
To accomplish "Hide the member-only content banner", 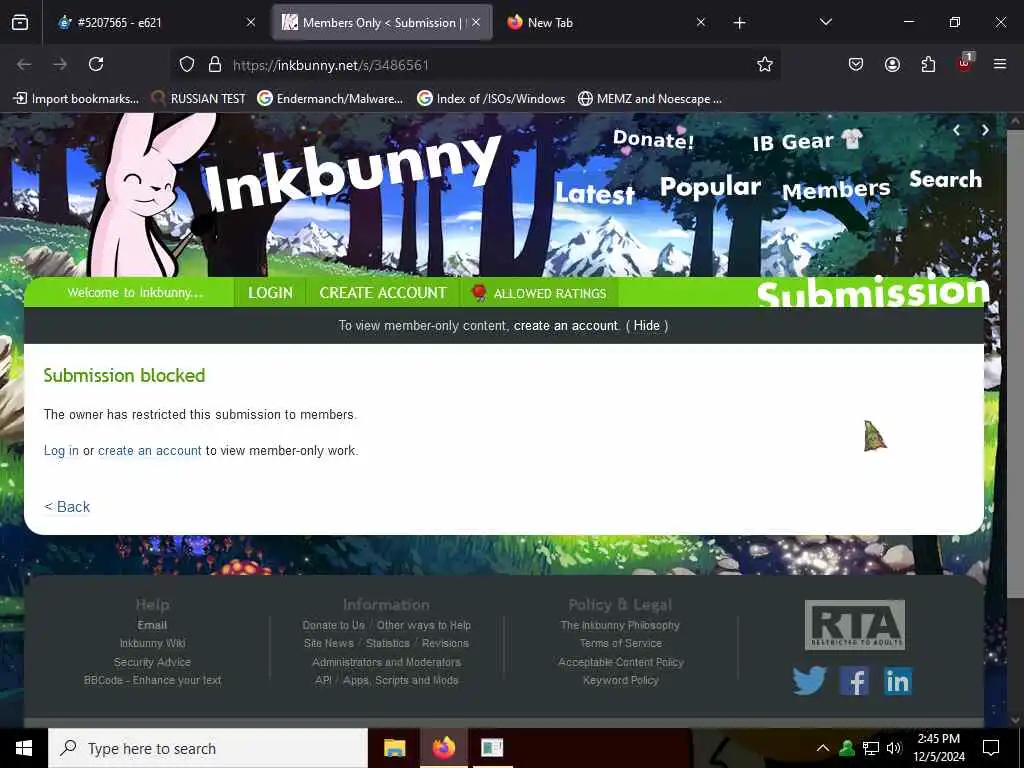I will click(647, 326).
